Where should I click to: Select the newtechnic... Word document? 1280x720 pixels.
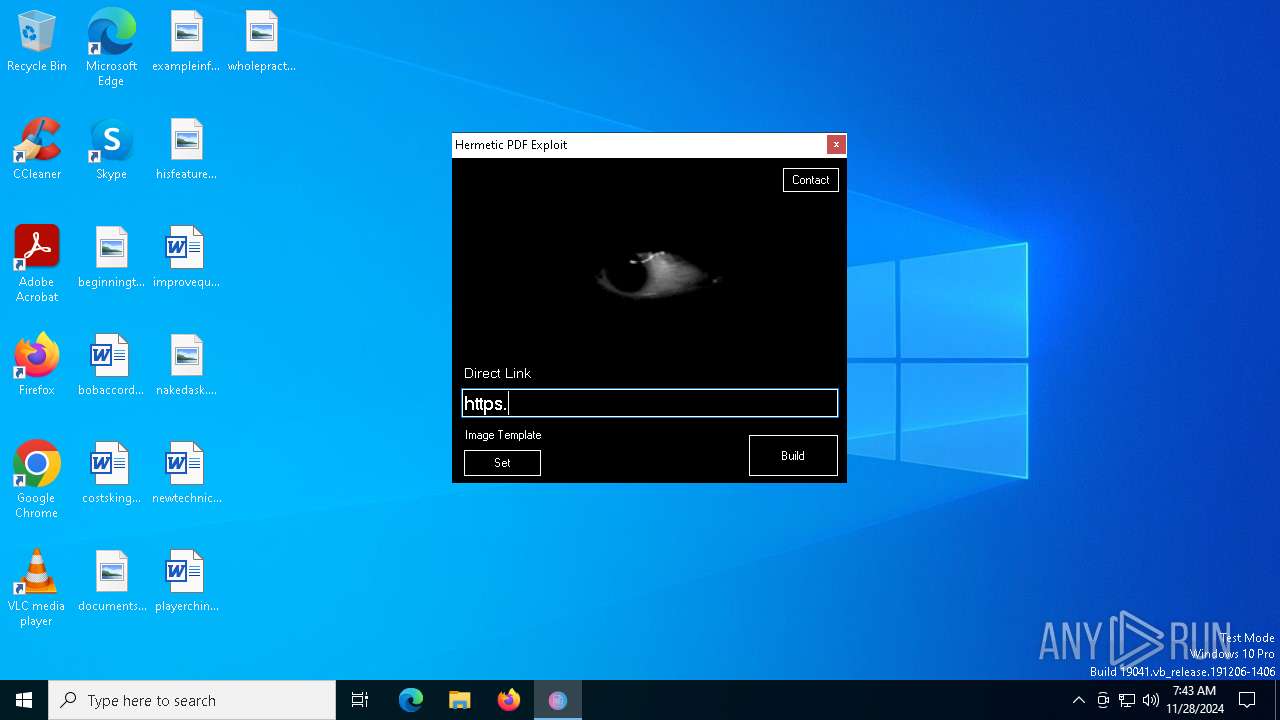coord(186,474)
